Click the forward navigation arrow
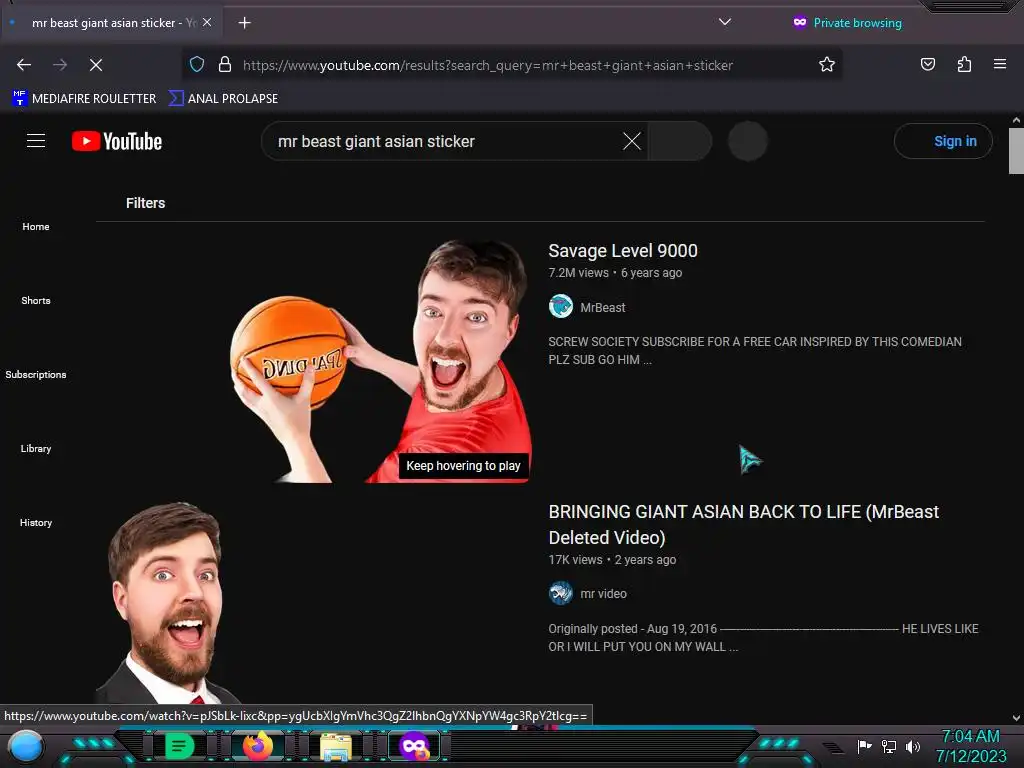The height and width of the screenshot is (768, 1024). point(60,65)
